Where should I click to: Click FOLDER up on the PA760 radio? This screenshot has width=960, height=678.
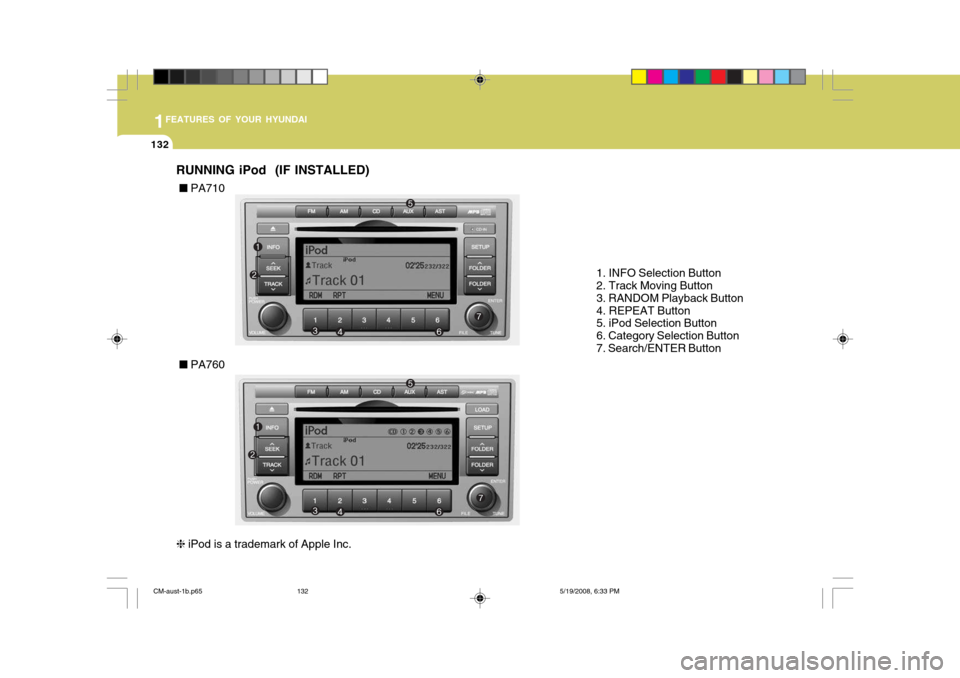[x=482, y=447]
